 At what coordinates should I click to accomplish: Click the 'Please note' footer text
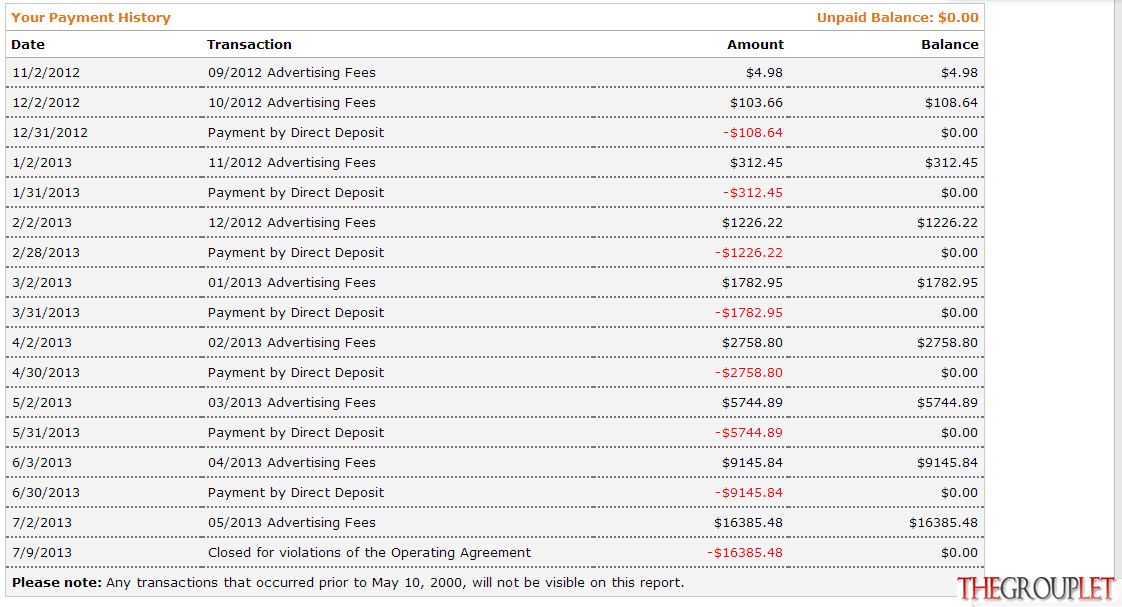click(x=348, y=583)
